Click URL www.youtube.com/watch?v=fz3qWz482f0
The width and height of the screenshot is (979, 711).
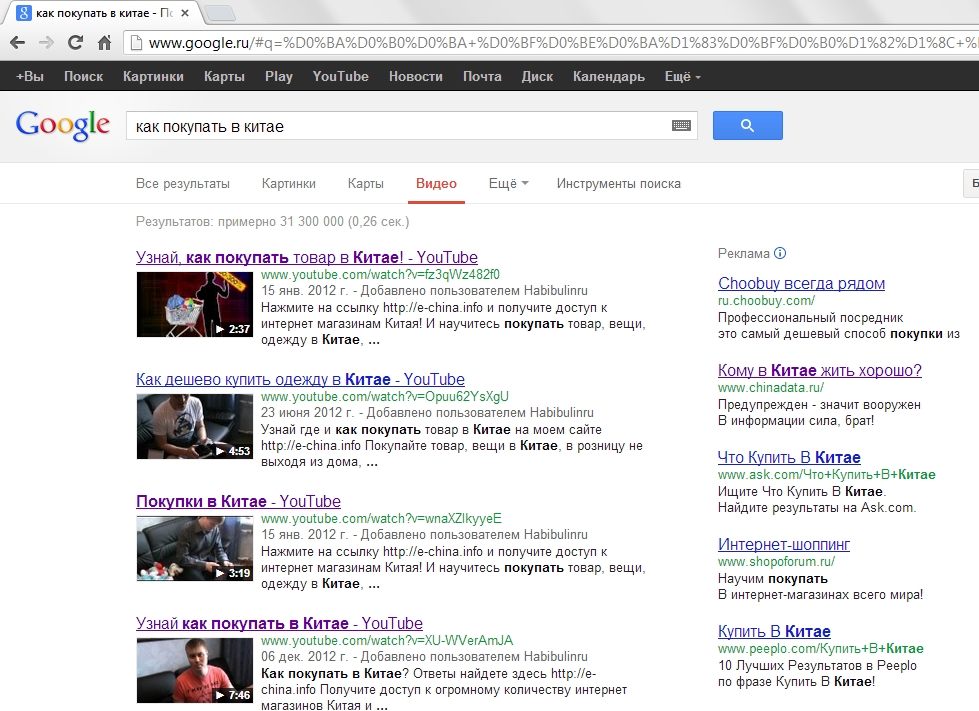(x=380, y=275)
